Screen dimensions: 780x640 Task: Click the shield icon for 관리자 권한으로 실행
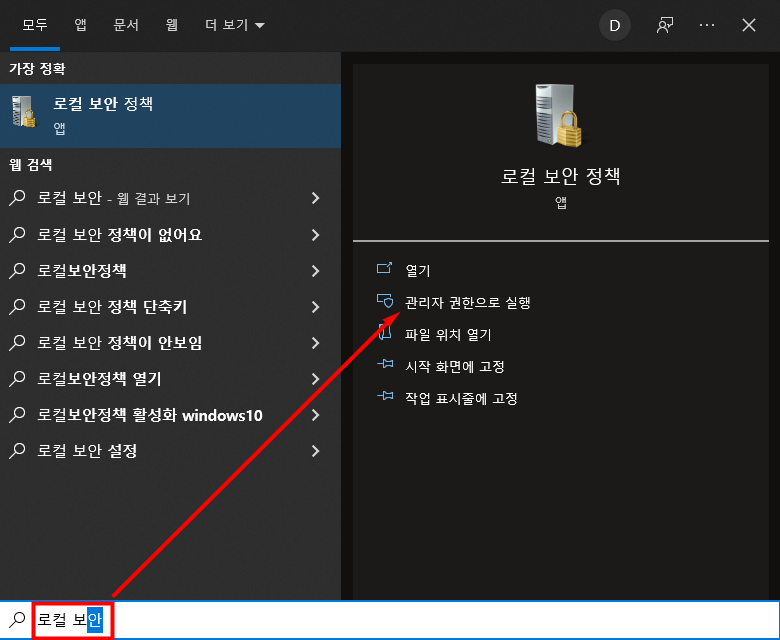[x=385, y=301]
